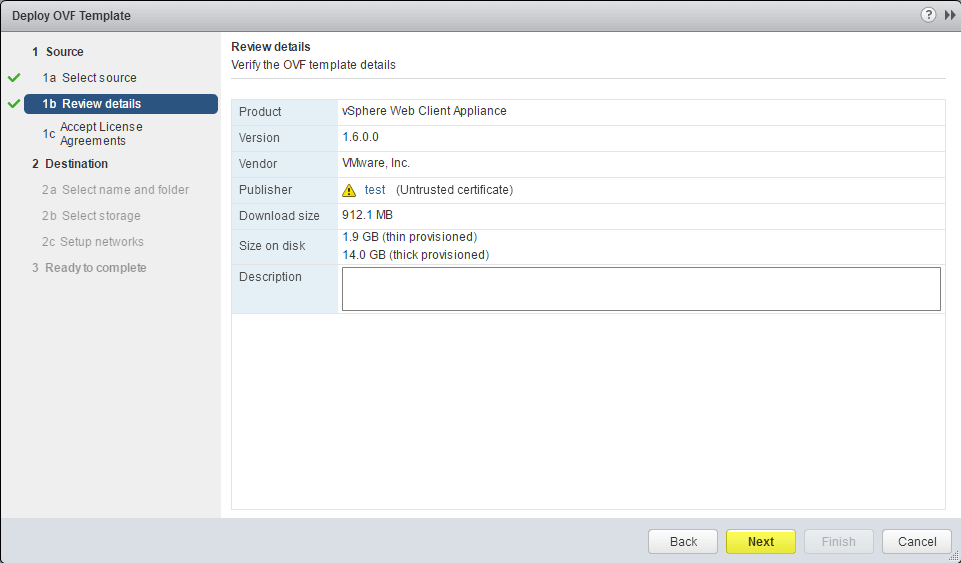This screenshot has width=961, height=563.
Task: Click the 14.0 GB thick provisioned value
Action: tap(416, 255)
